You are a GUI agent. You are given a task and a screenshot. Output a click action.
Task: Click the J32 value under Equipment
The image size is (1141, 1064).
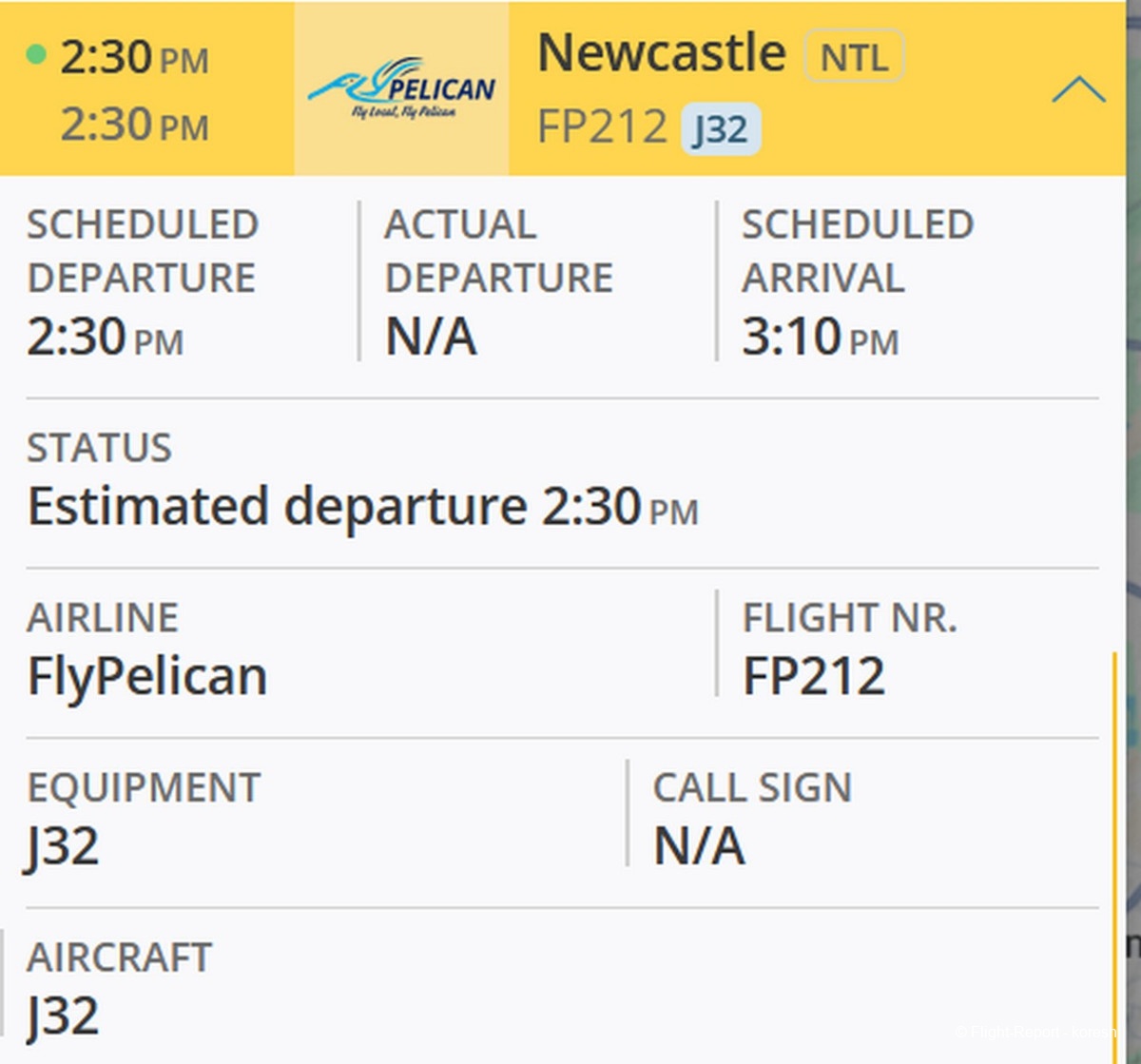pyautogui.click(x=63, y=846)
